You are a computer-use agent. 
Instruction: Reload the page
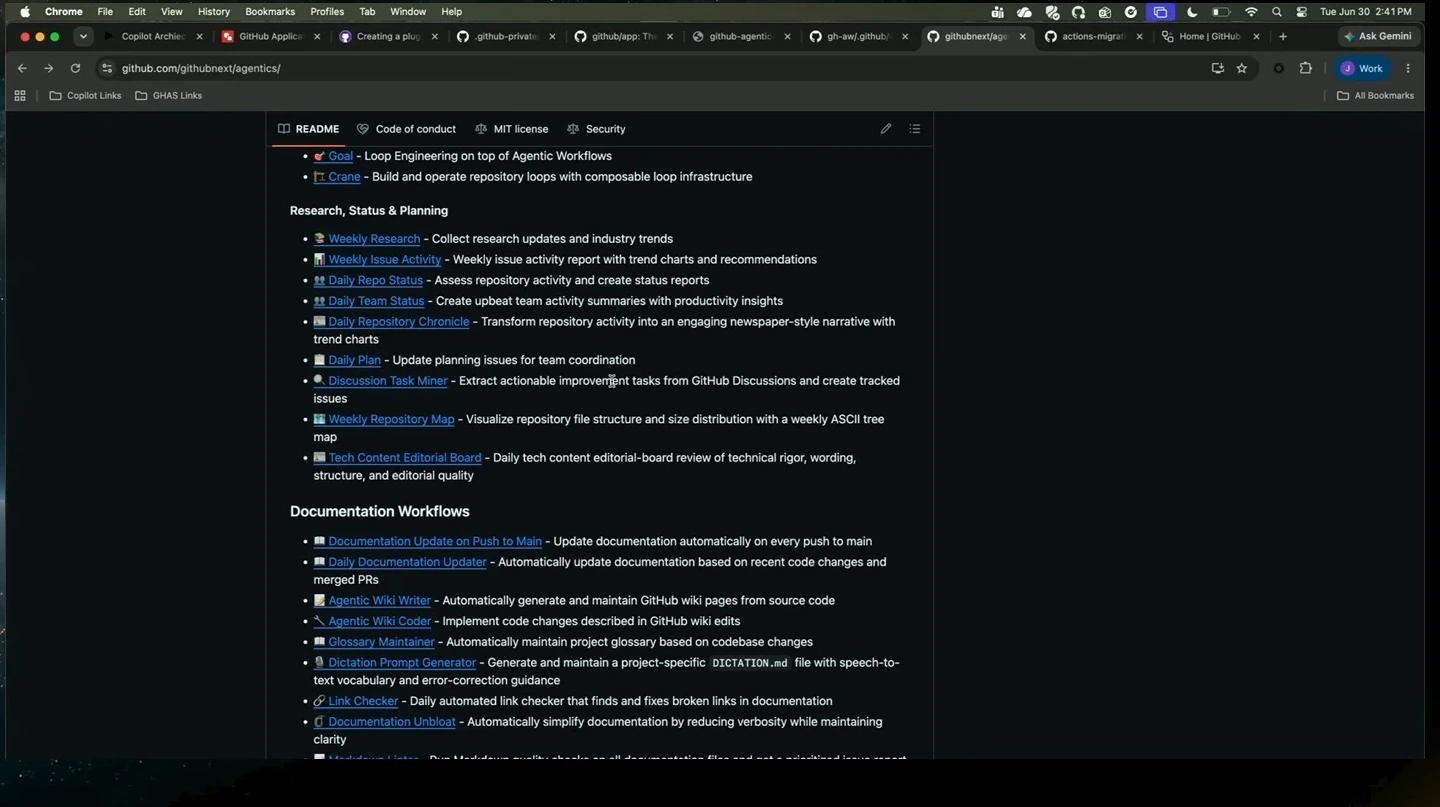tap(75, 68)
